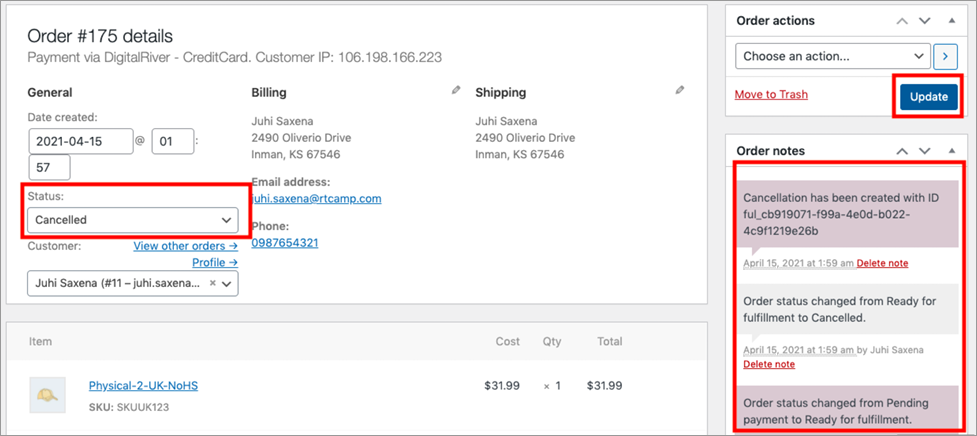Image resolution: width=977 pixels, height=436 pixels.
Task: Move Order notes panel down
Action: 925,151
